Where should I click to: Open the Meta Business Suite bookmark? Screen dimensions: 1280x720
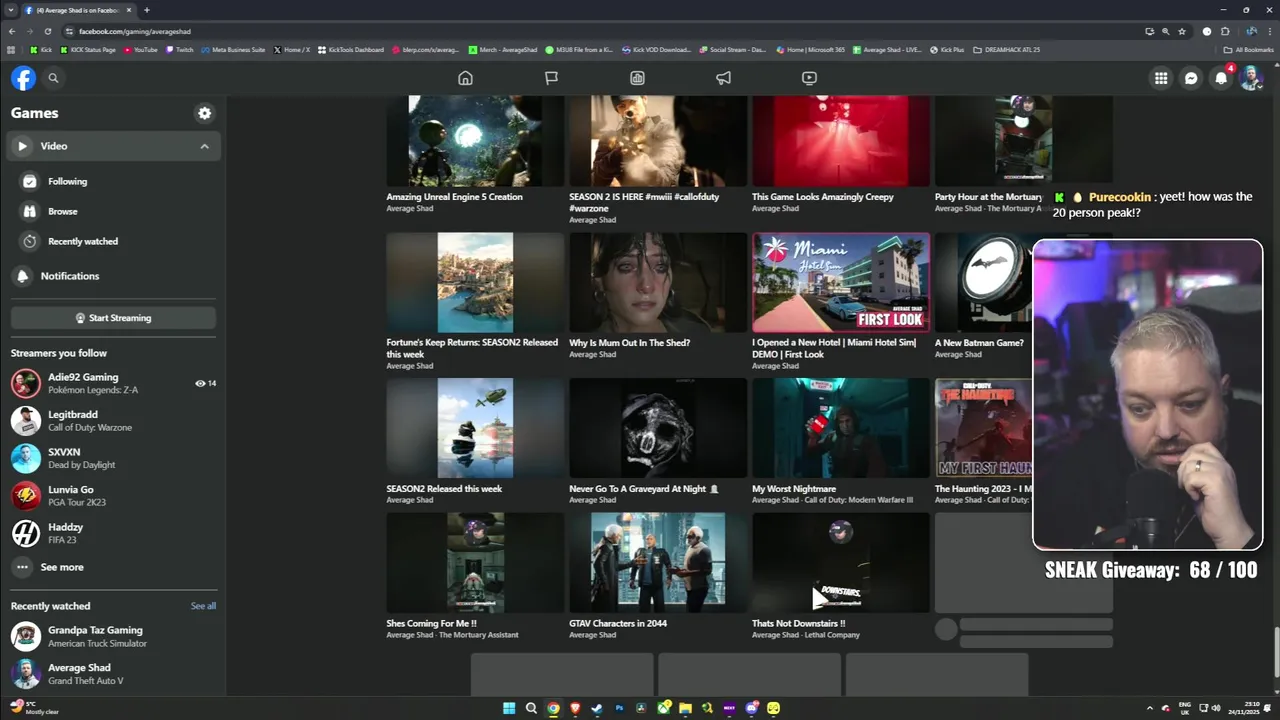[234, 50]
